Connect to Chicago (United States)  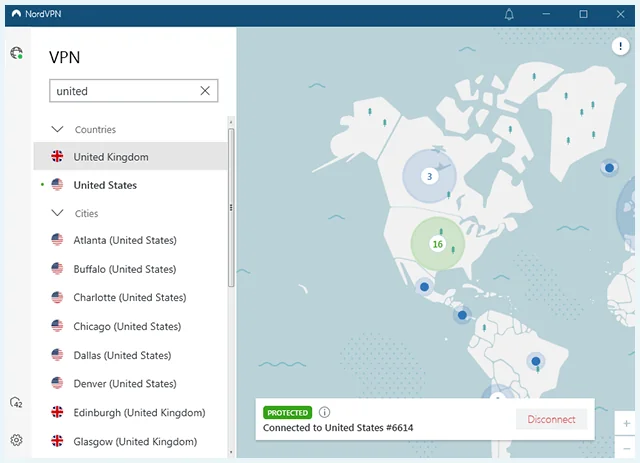click(x=130, y=326)
